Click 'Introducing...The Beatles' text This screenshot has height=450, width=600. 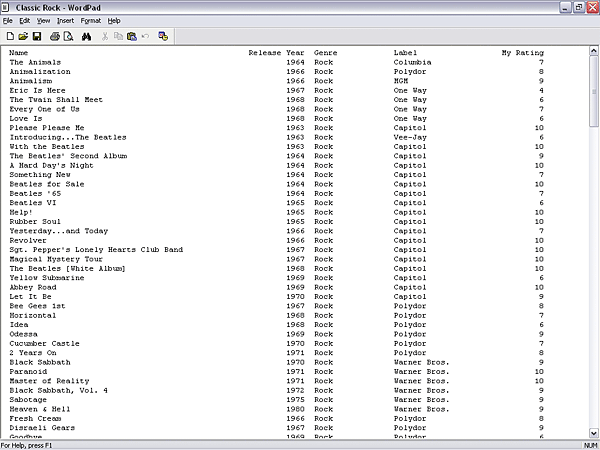pos(68,137)
